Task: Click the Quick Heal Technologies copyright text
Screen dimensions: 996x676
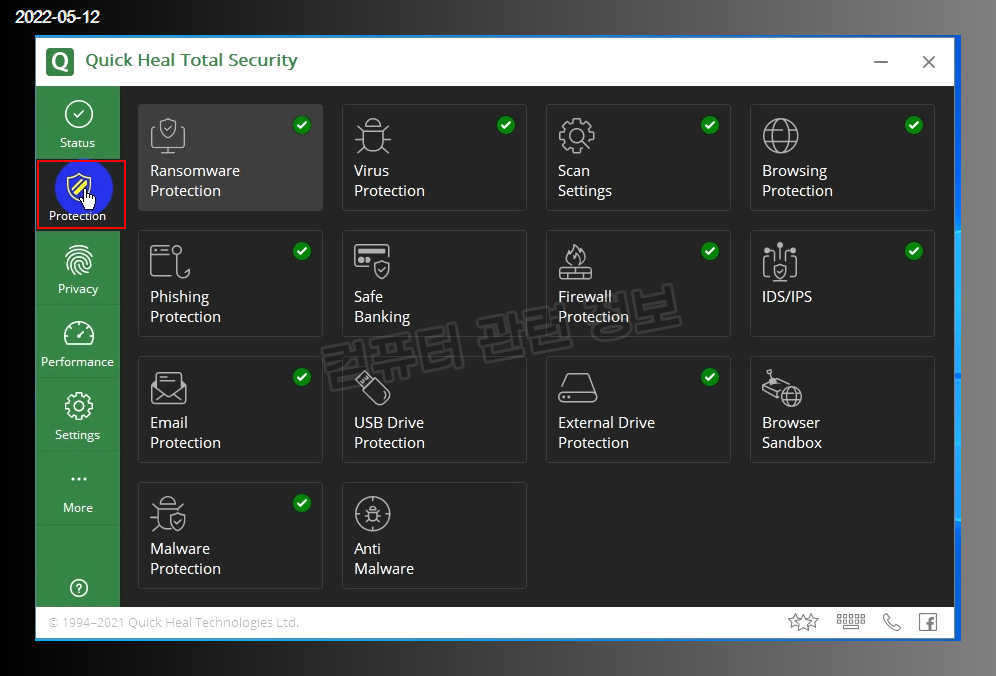Action: click(x=174, y=623)
